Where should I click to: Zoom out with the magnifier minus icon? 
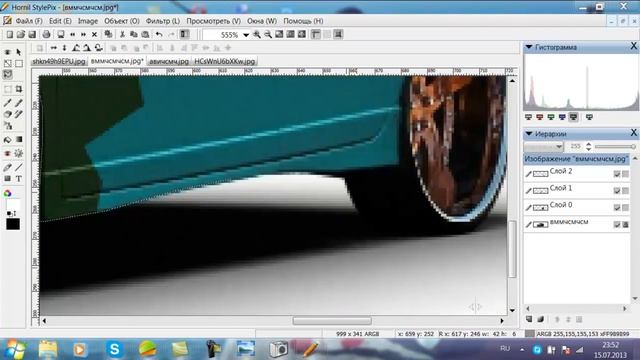point(268,35)
